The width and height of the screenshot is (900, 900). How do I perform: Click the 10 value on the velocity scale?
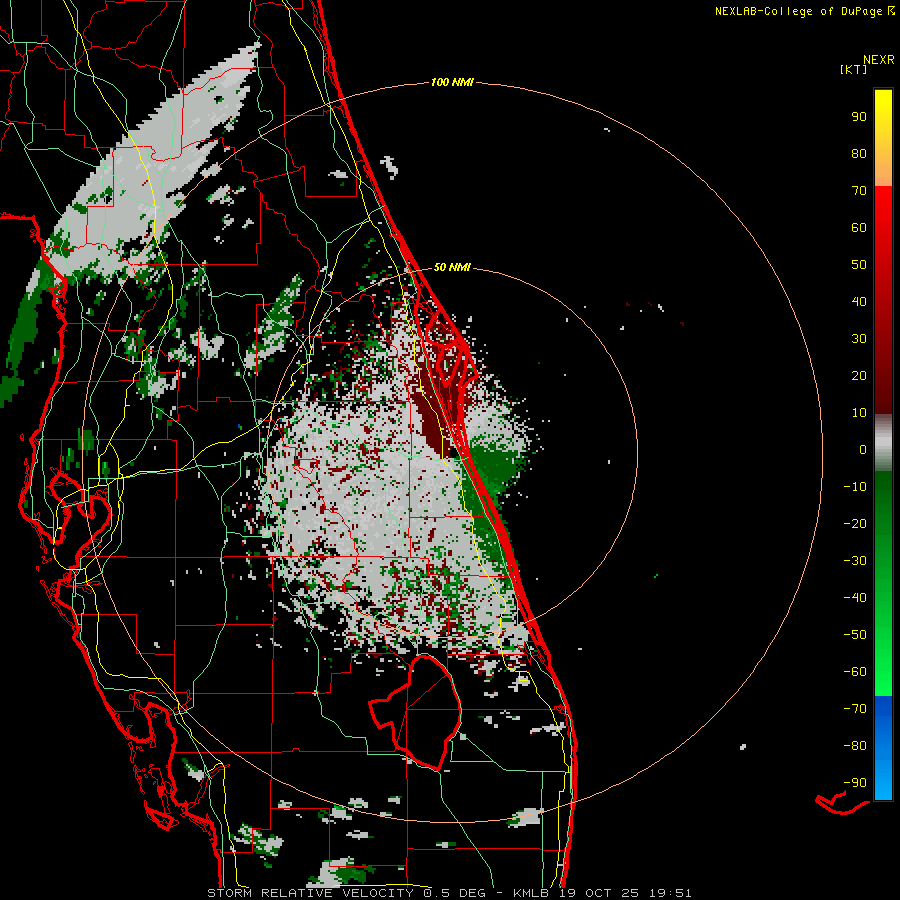pos(859,413)
